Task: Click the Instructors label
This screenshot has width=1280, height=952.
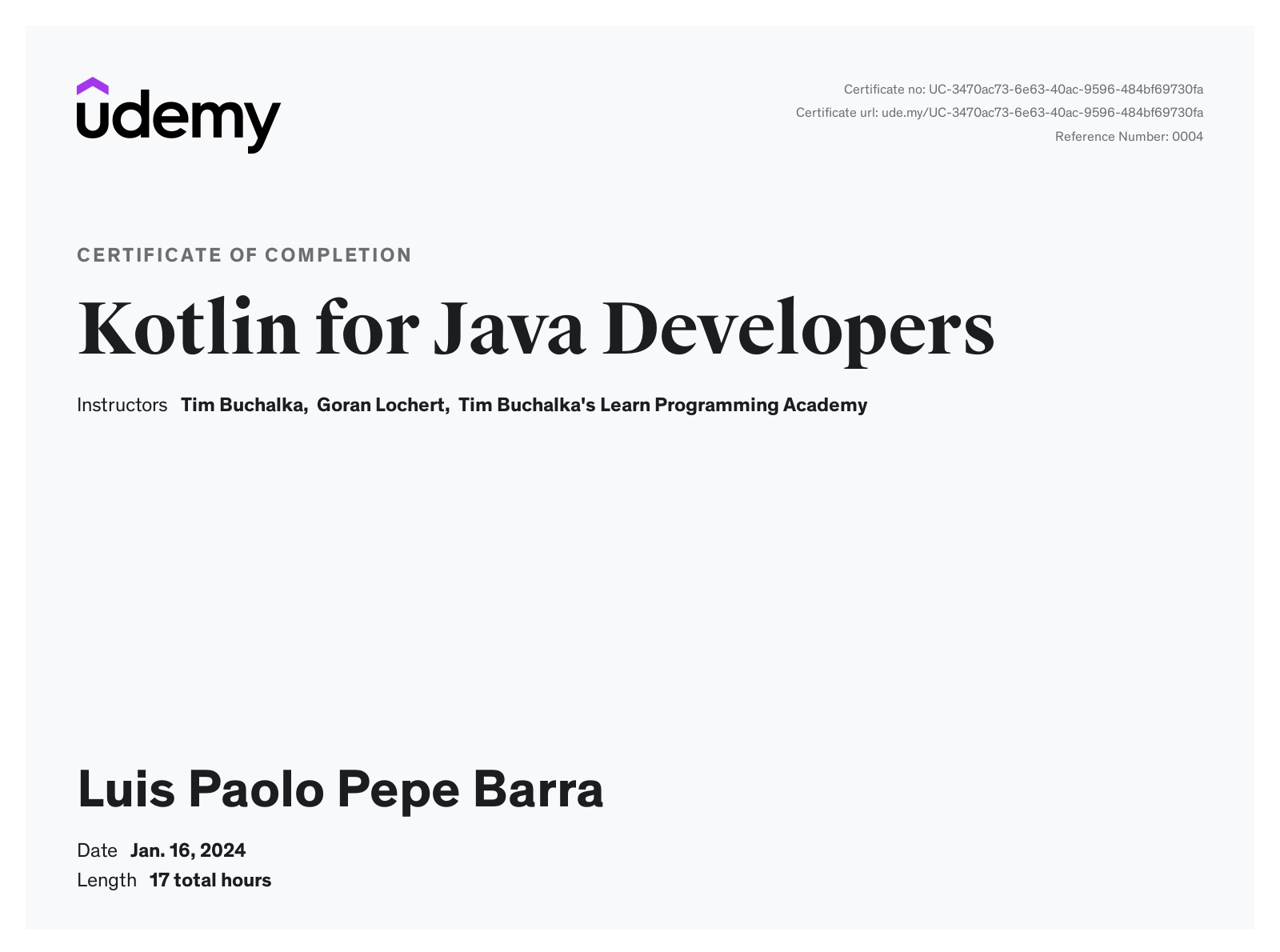Action: pos(122,405)
